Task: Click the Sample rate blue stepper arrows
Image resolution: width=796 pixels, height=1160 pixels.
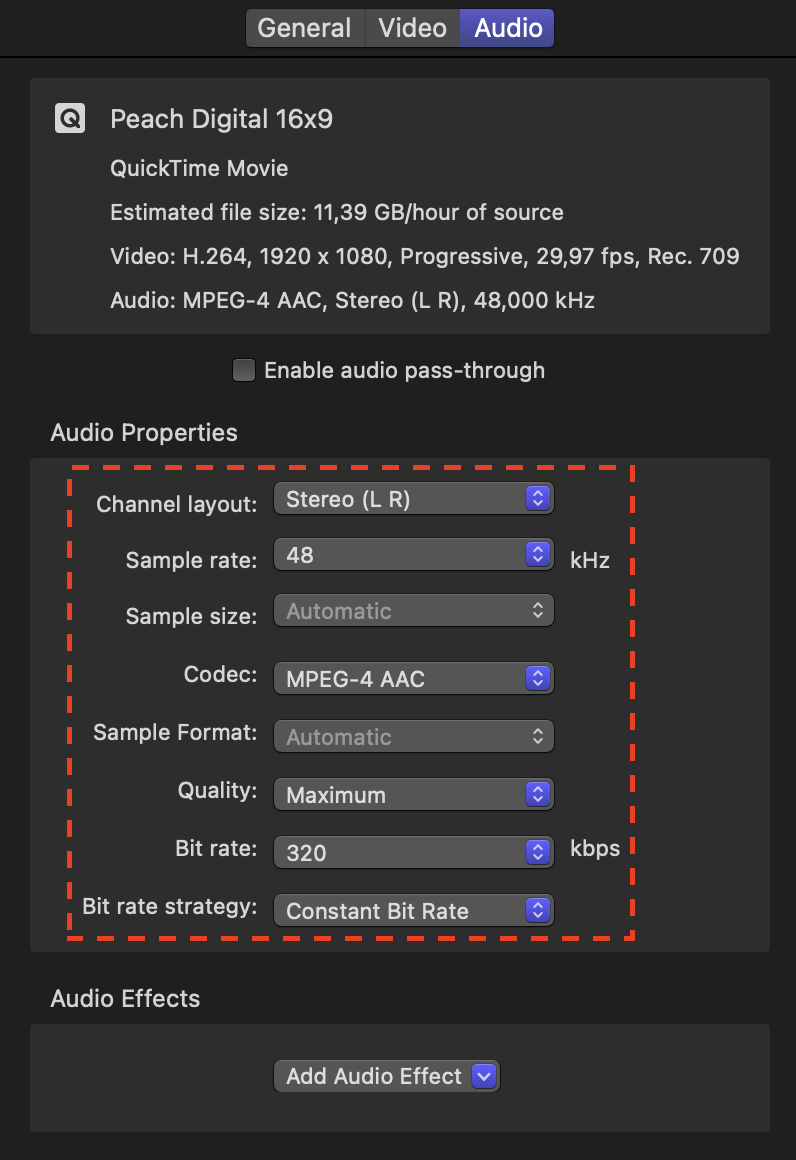Action: [538, 554]
